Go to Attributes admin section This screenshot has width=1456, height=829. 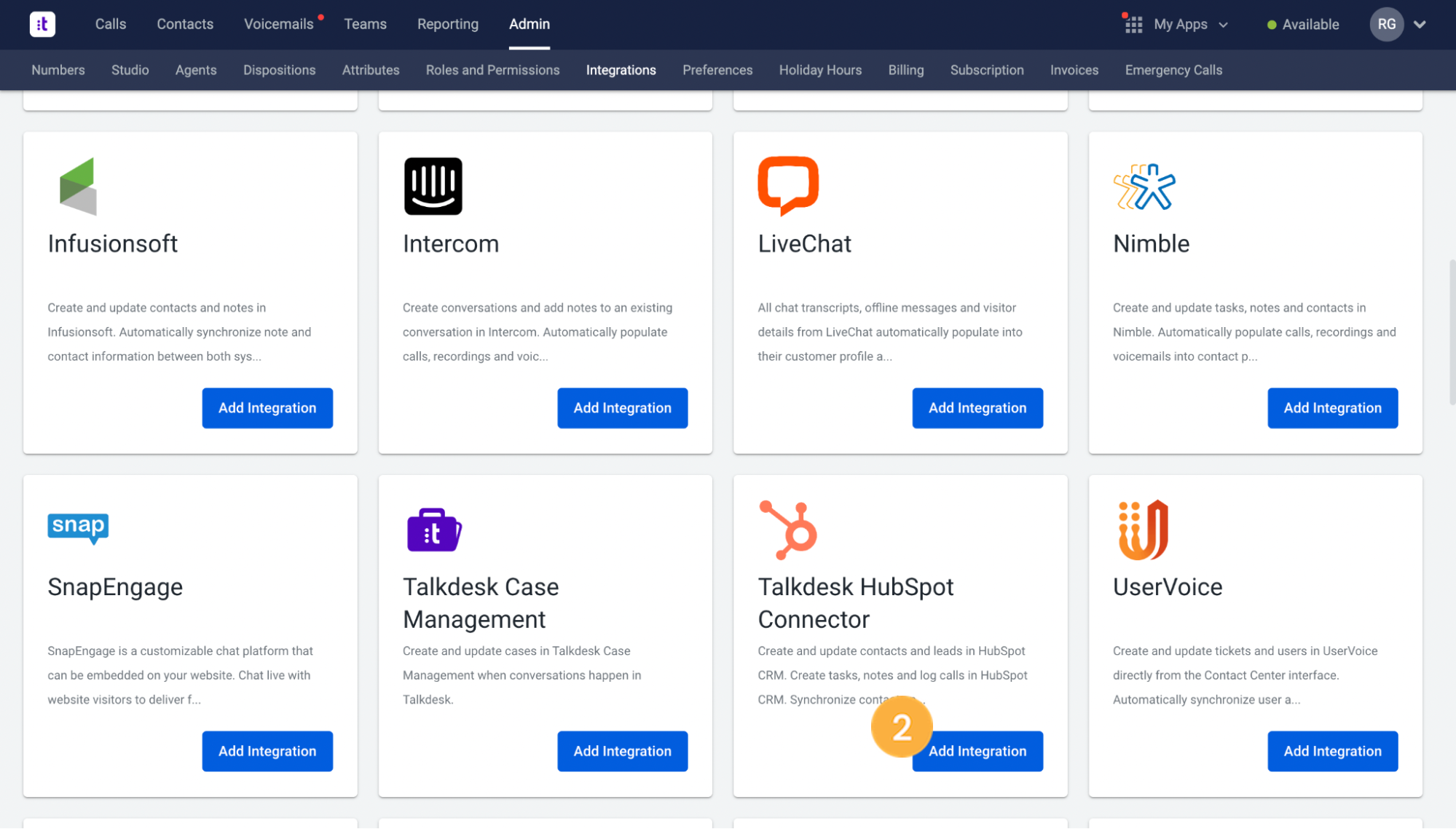(371, 70)
